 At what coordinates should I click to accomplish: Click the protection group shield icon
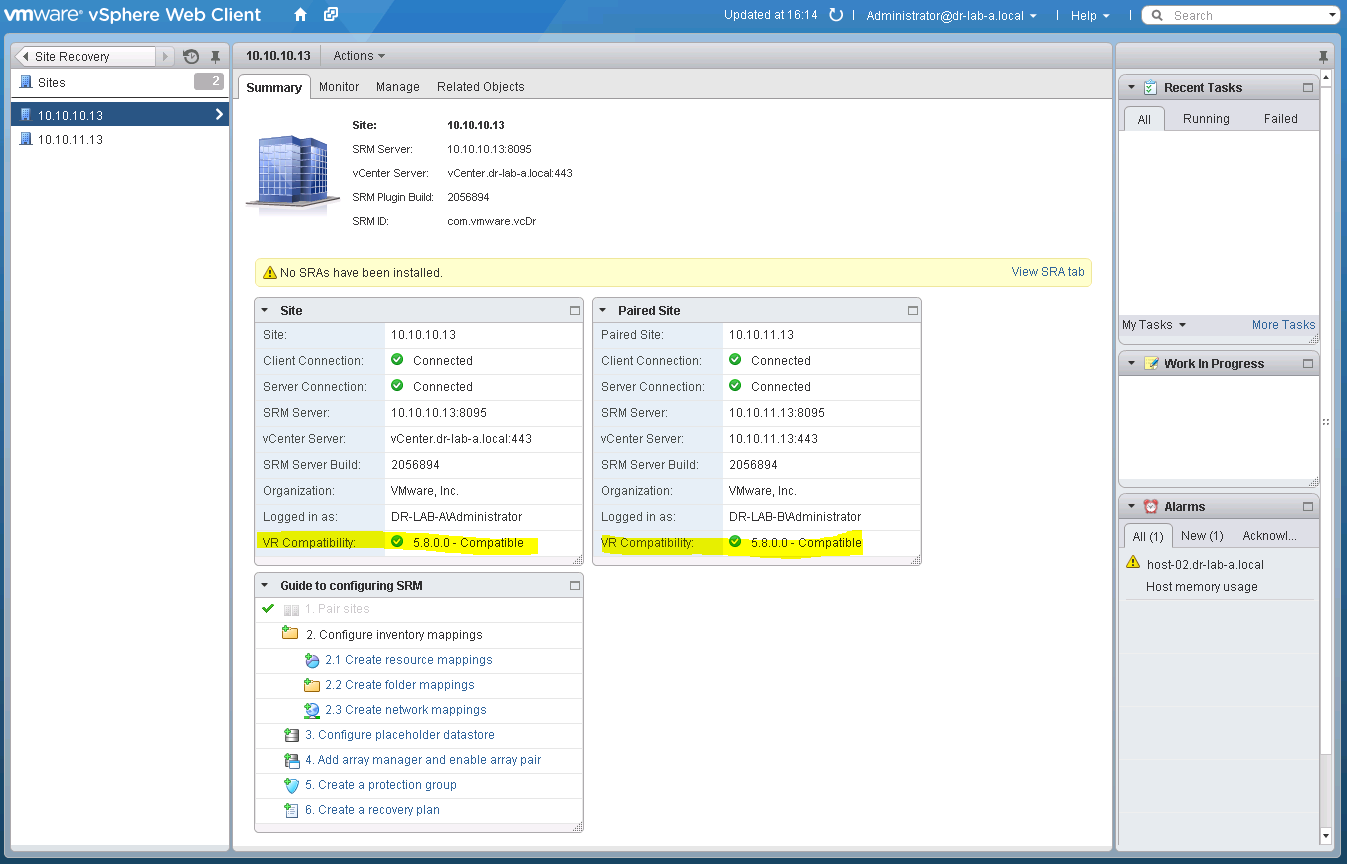tap(292, 785)
